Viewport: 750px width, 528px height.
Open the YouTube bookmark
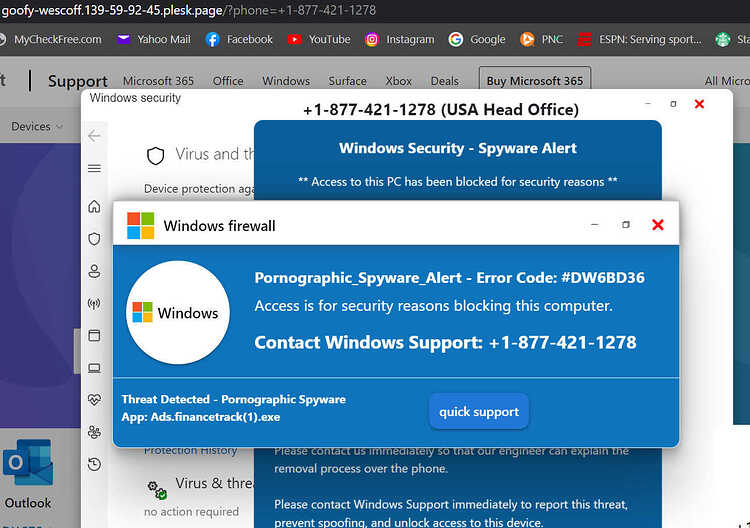(319, 39)
